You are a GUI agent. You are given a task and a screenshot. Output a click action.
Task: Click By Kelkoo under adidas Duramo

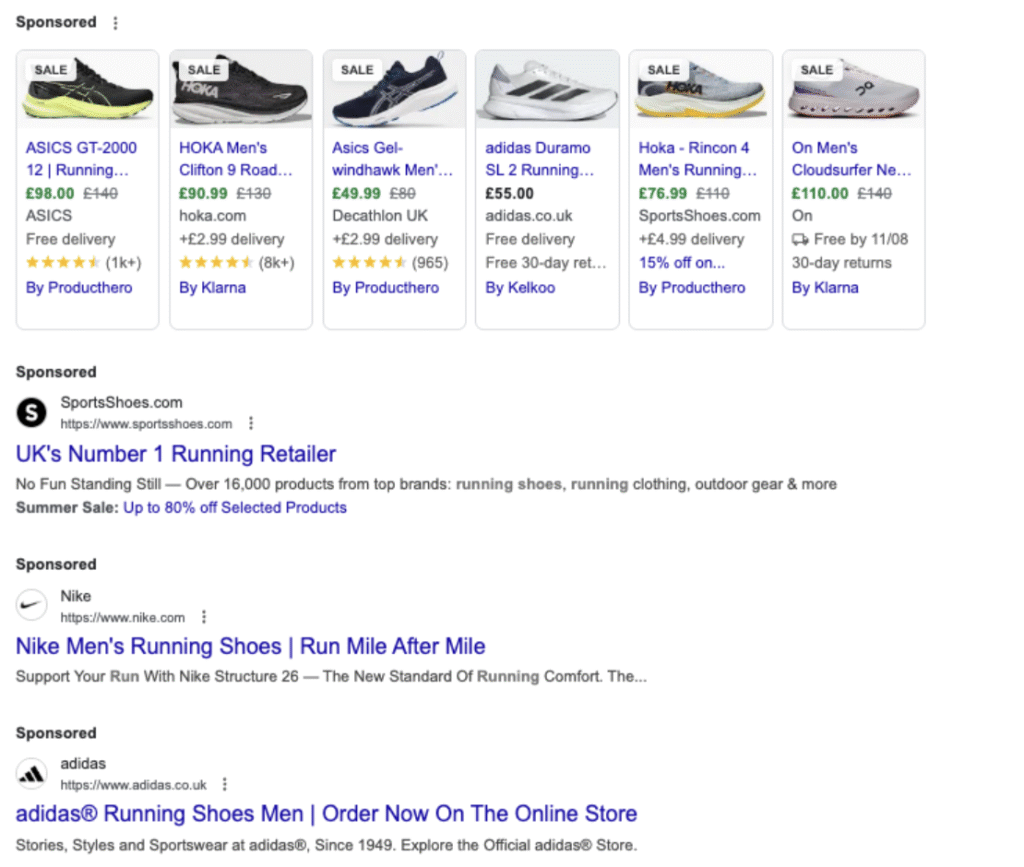pyautogui.click(x=520, y=288)
